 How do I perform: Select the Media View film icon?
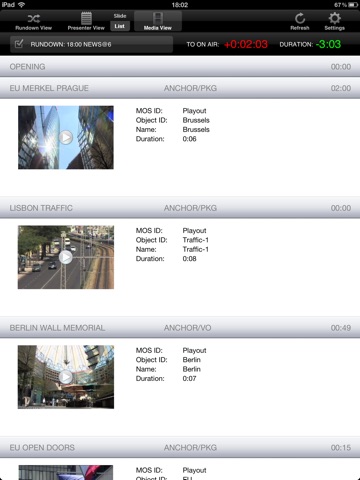tap(158, 18)
